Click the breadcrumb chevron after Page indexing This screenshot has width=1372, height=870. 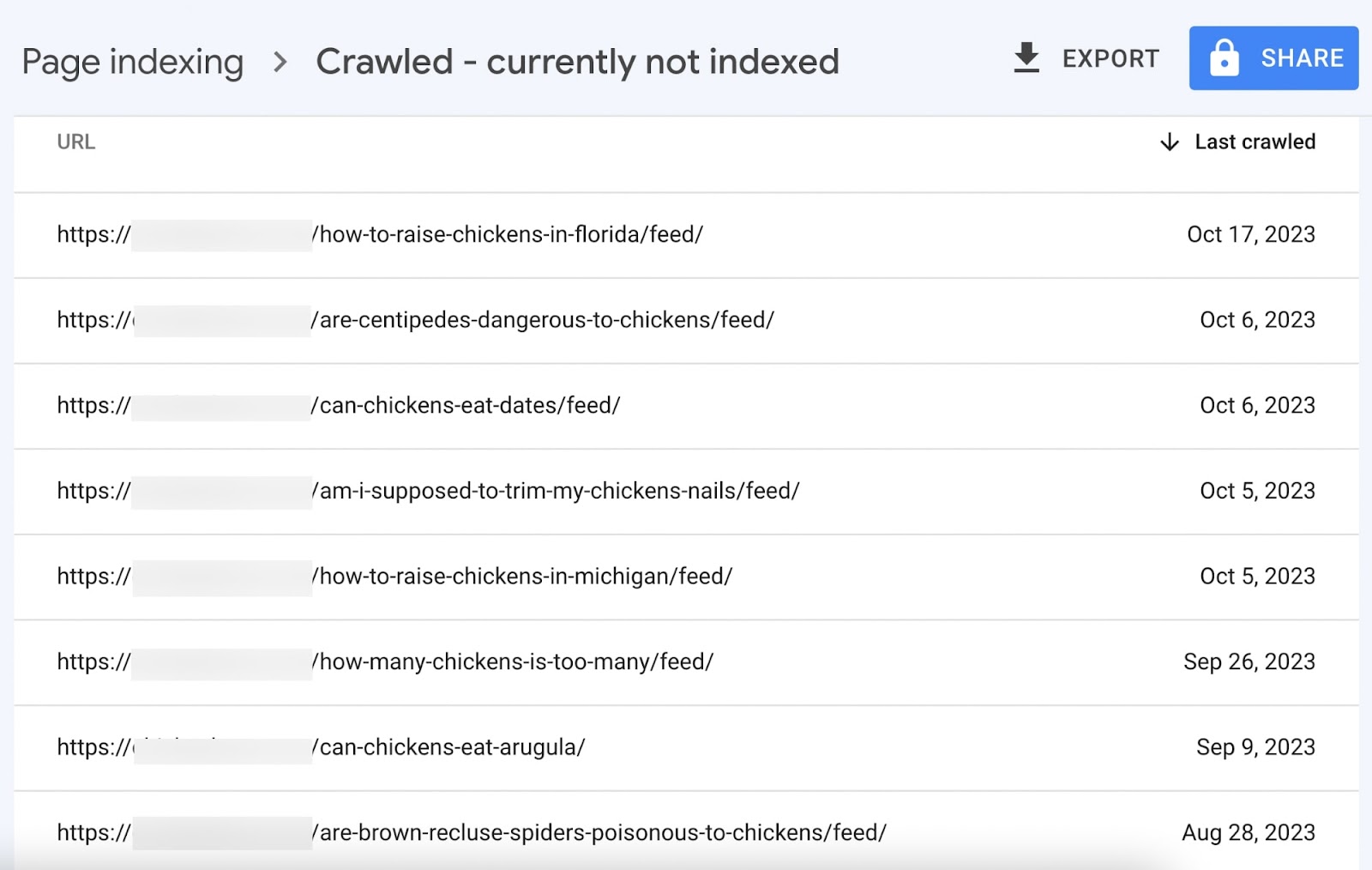[279, 61]
